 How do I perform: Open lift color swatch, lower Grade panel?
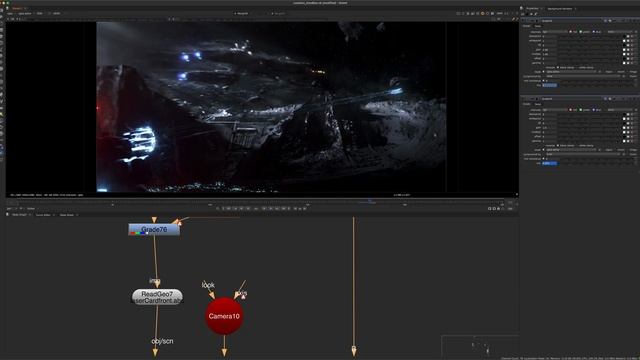click(x=624, y=123)
